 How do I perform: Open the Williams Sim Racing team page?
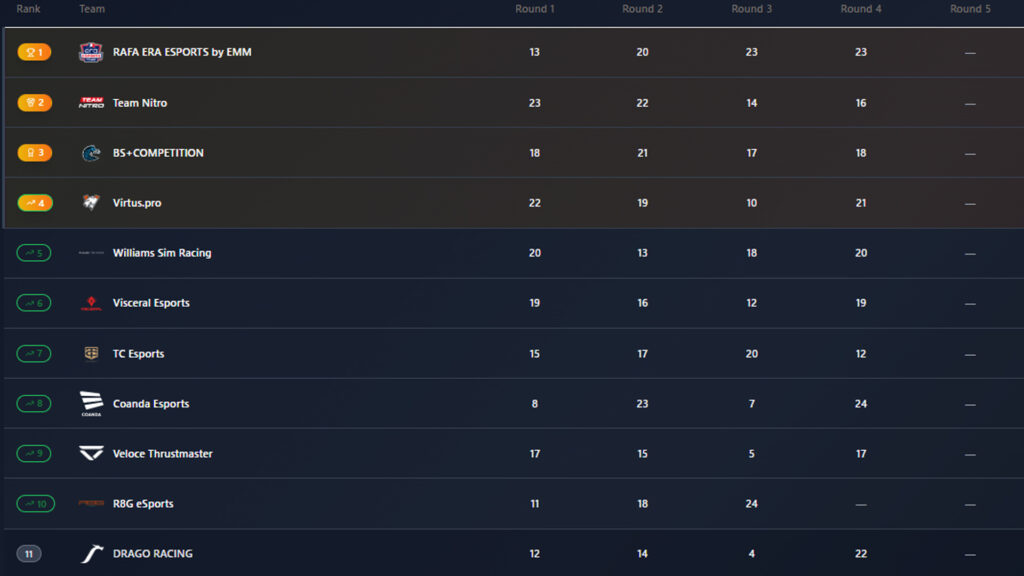coord(164,252)
